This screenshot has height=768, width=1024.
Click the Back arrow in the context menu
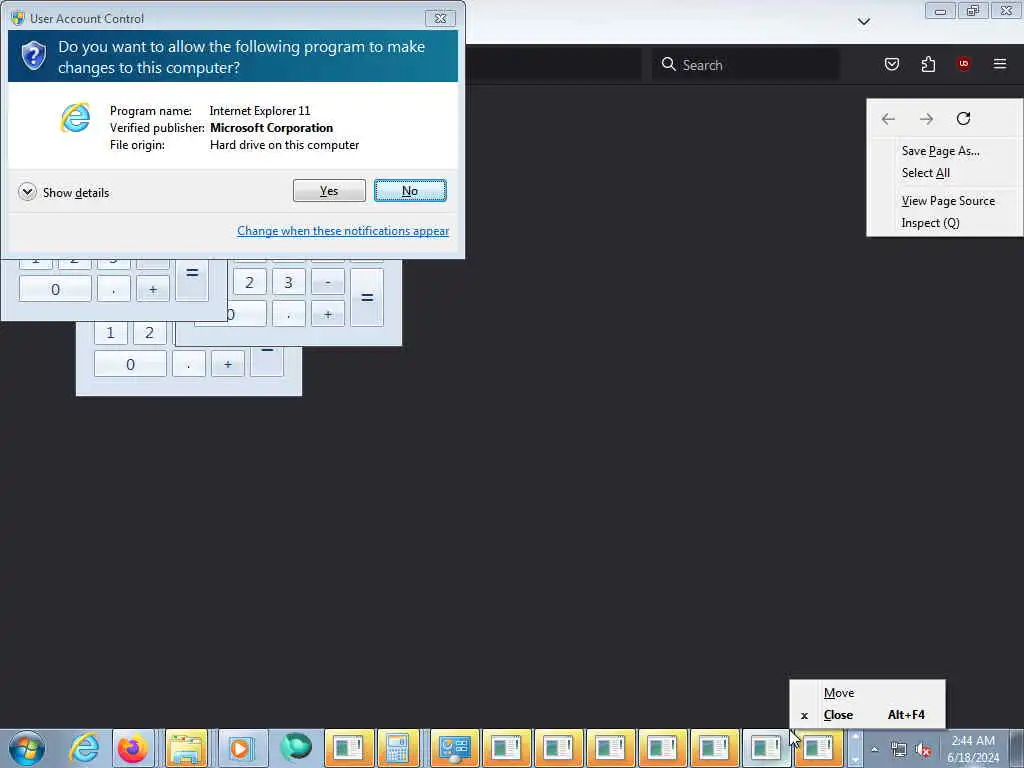(x=888, y=119)
